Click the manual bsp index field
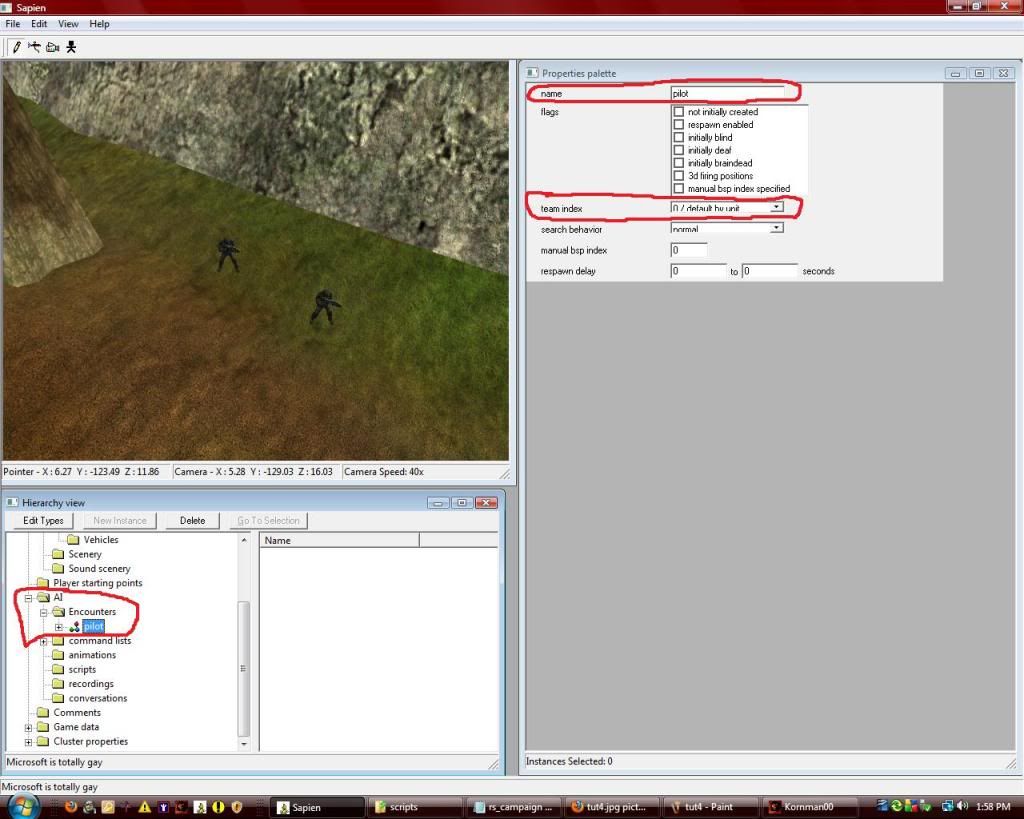 (x=689, y=250)
